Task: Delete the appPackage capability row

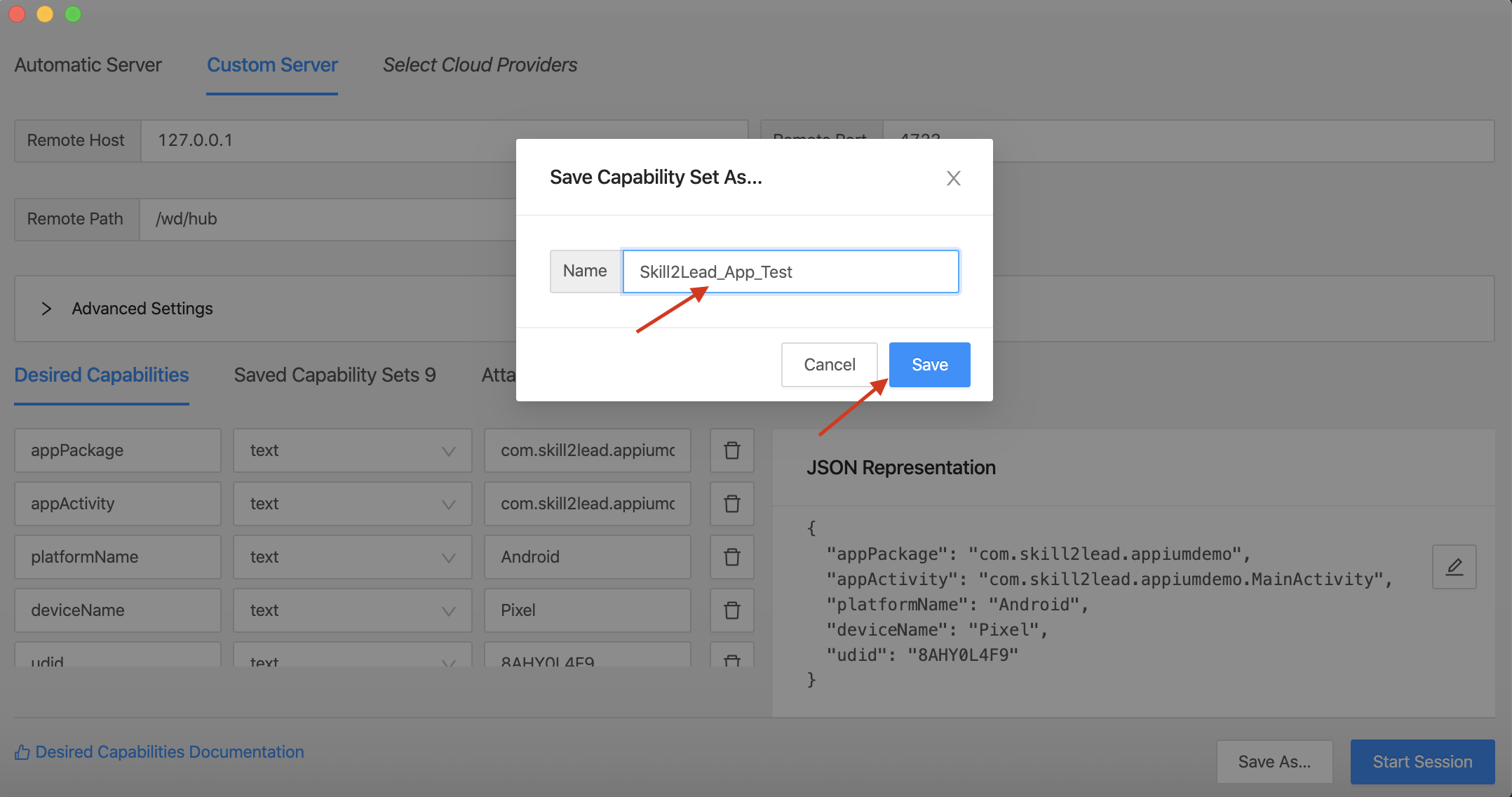Action: point(731,450)
